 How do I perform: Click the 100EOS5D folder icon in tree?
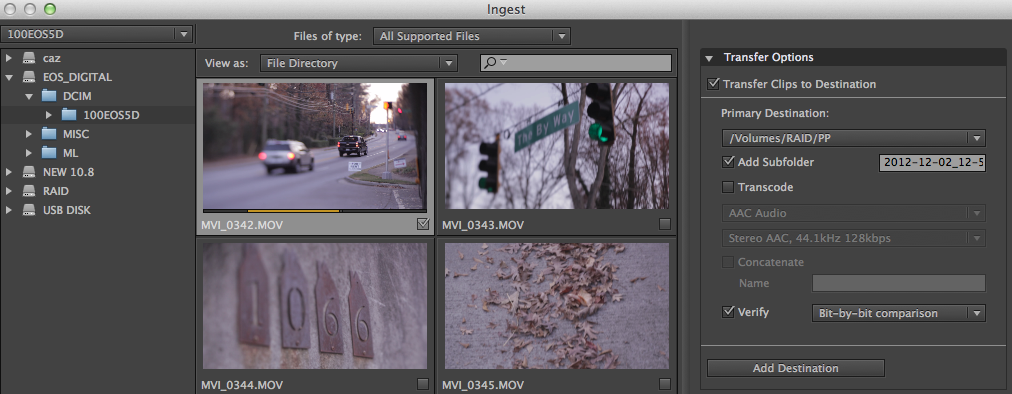pyautogui.click(x=69, y=115)
